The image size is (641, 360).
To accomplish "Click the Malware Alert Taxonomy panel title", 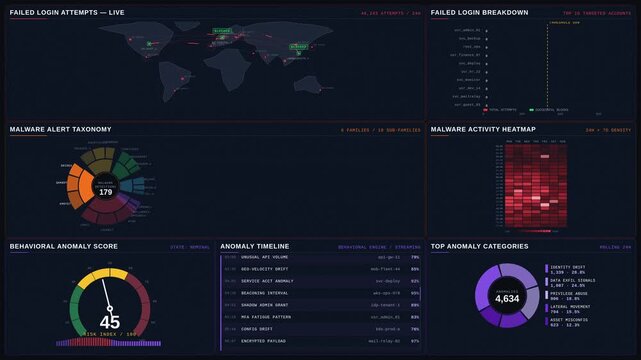I will coord(61,130).
